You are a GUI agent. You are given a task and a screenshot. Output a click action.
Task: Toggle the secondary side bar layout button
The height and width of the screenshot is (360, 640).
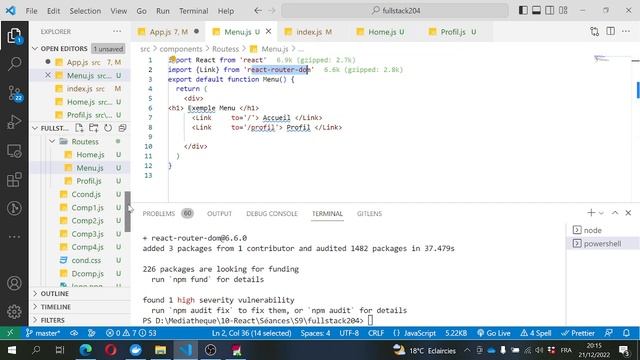click(x=550, y=11)
